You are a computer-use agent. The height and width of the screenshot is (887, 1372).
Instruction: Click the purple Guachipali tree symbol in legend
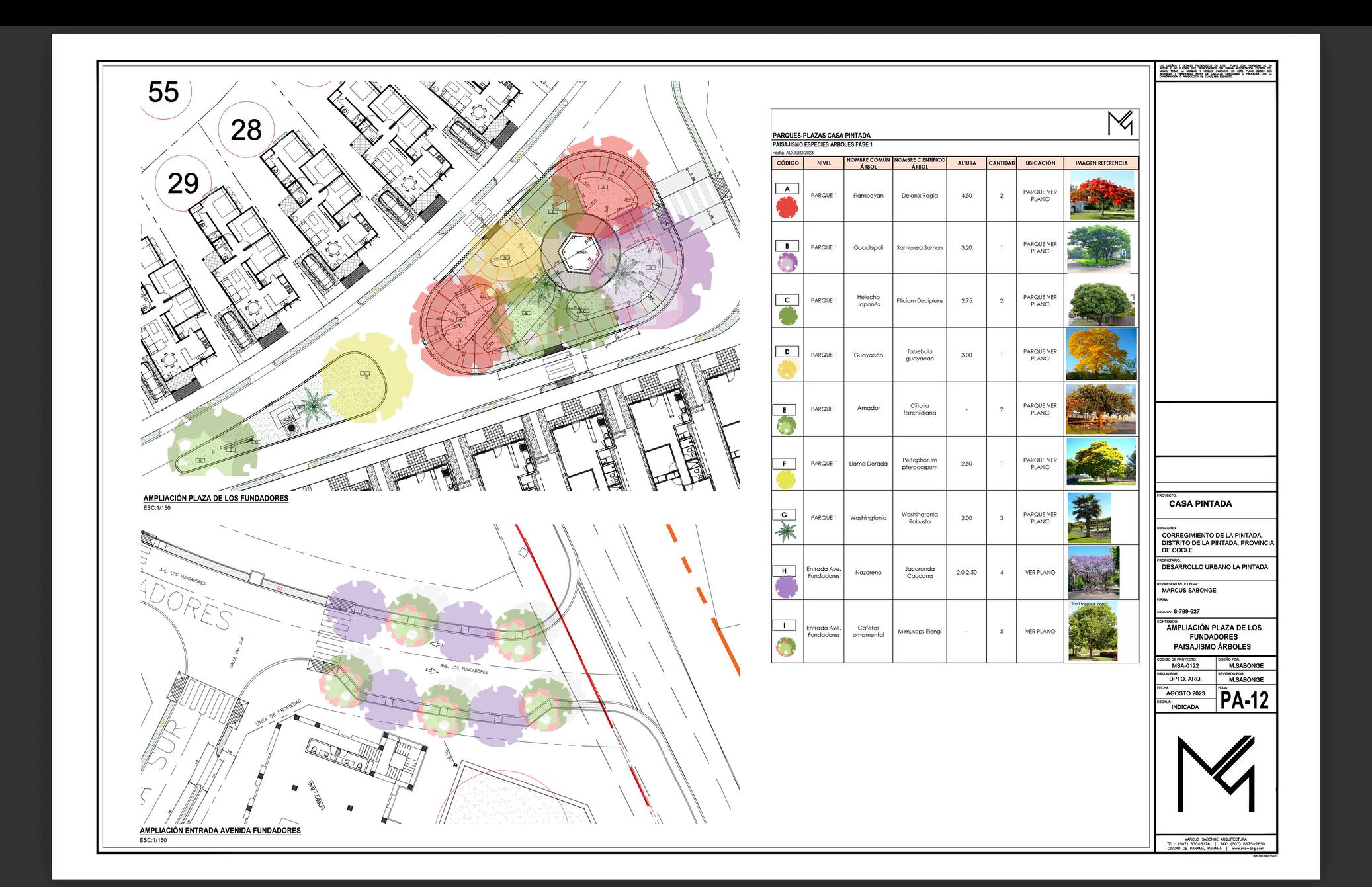[x=787, y=263]
